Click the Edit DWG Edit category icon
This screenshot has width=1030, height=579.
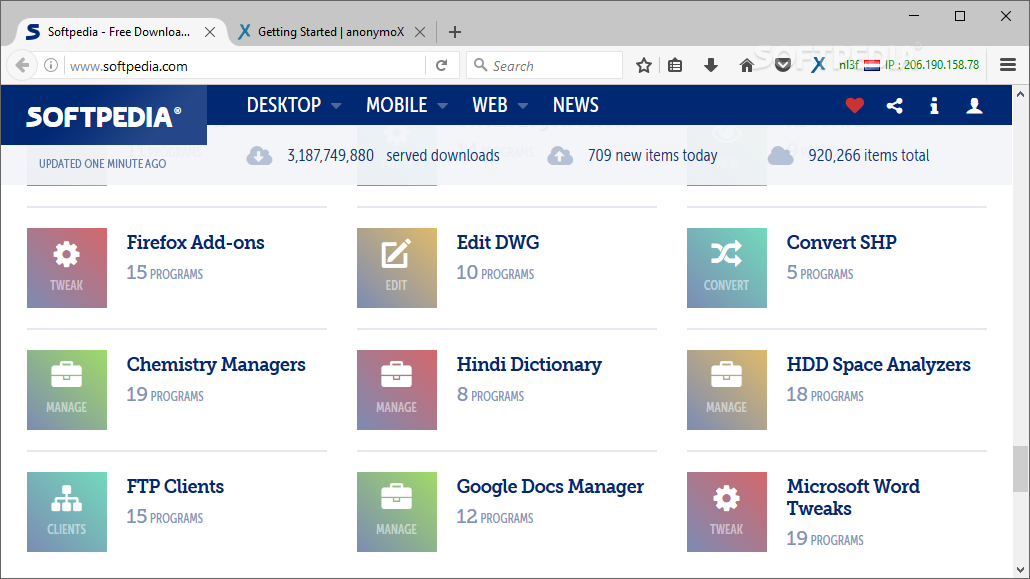(x=397, y=268)
